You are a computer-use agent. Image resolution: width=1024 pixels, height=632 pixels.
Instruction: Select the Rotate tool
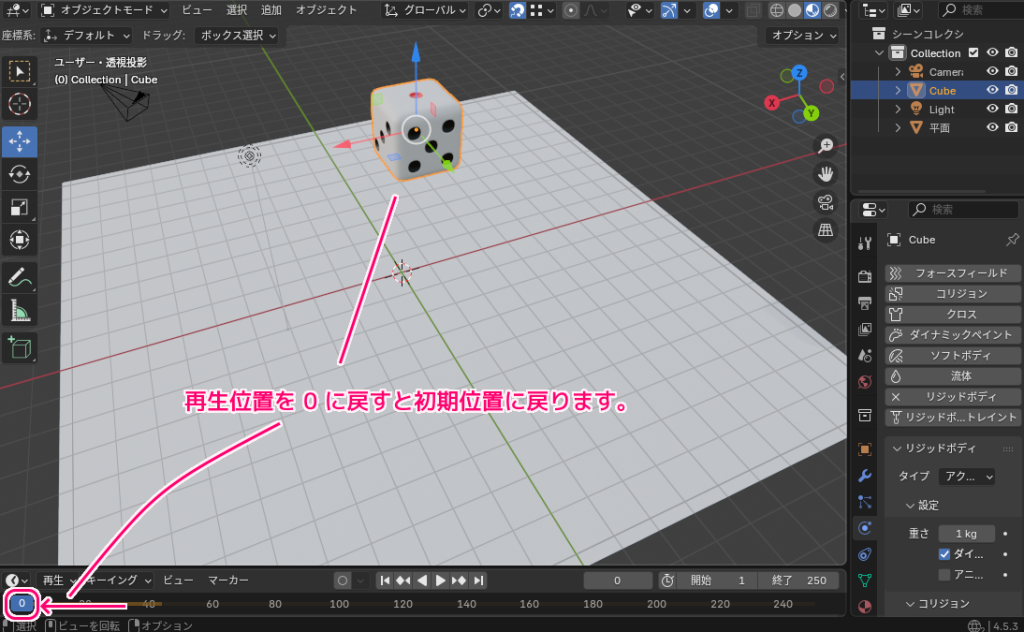point(21,174)
